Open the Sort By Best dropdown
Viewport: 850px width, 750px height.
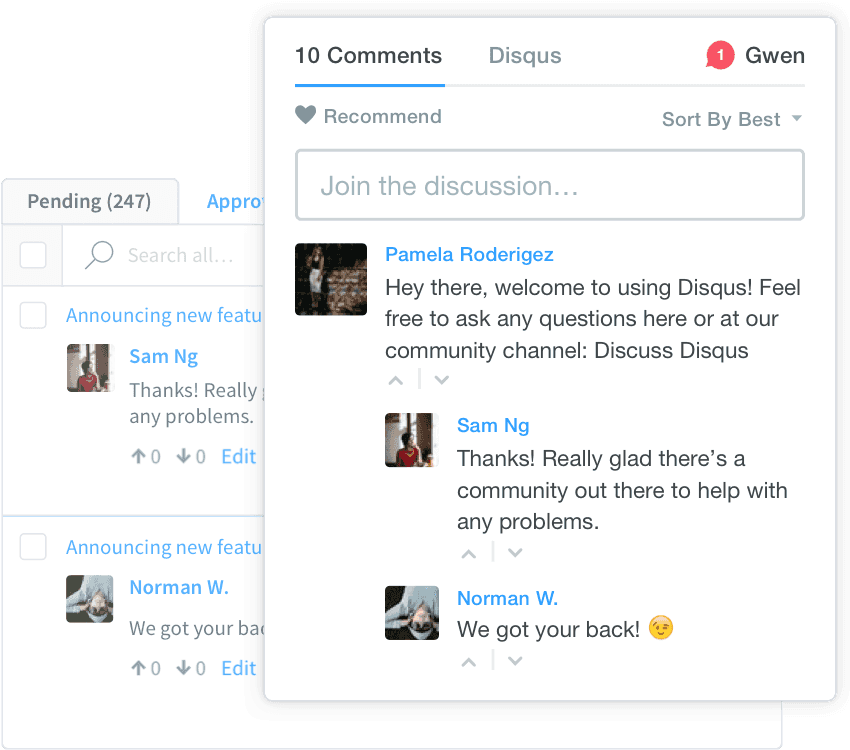732,119
